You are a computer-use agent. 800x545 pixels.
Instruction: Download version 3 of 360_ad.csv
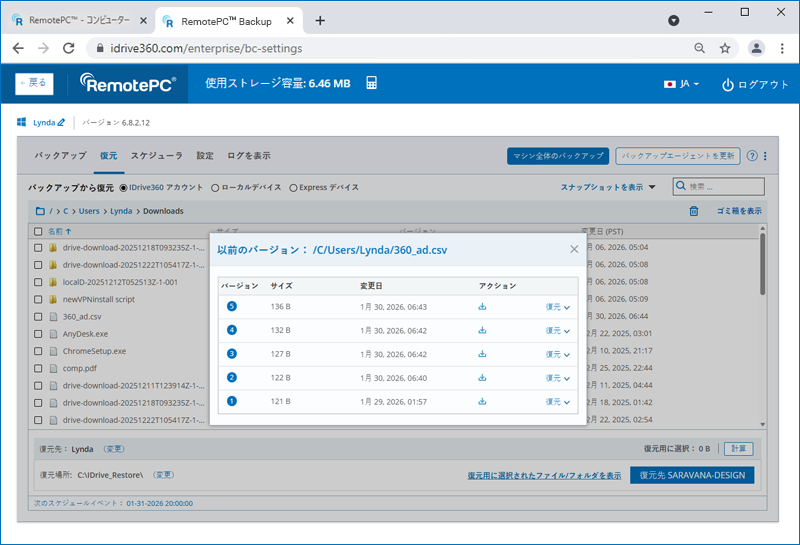[482, 354]
